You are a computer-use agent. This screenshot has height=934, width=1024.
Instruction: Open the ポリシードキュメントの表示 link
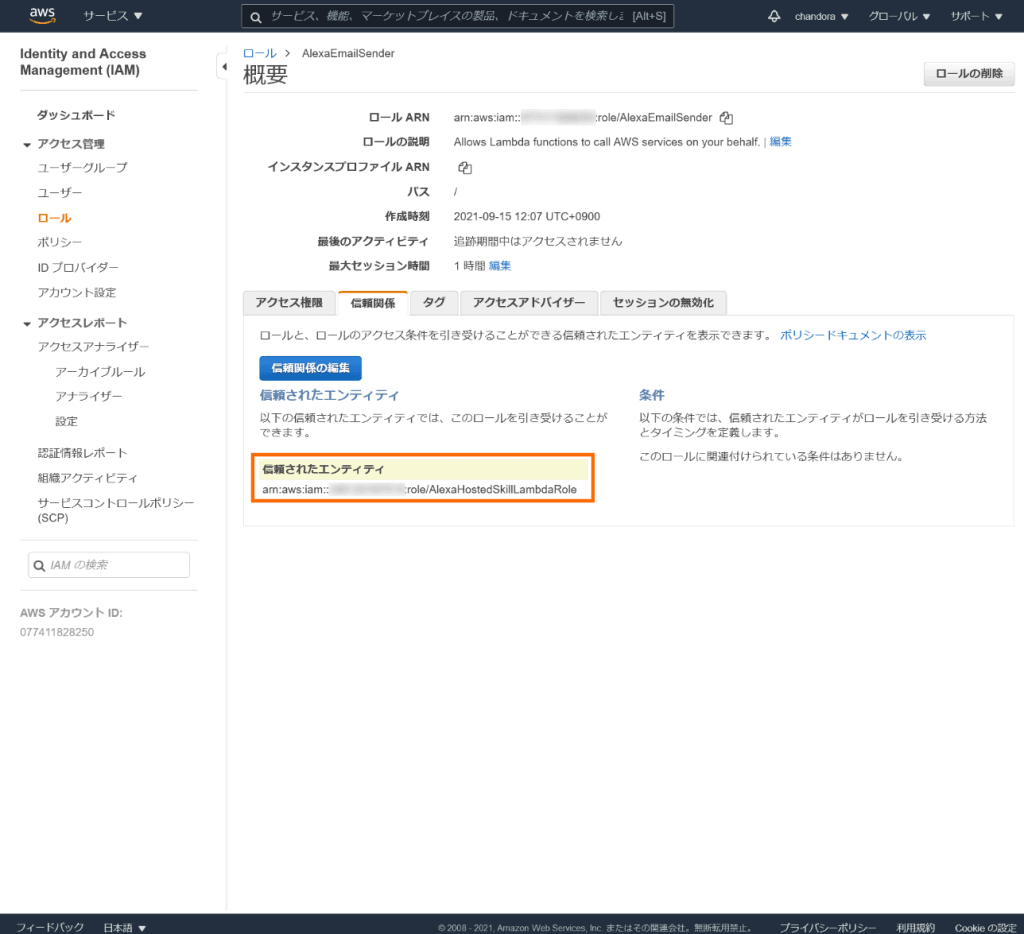point(853,336)
